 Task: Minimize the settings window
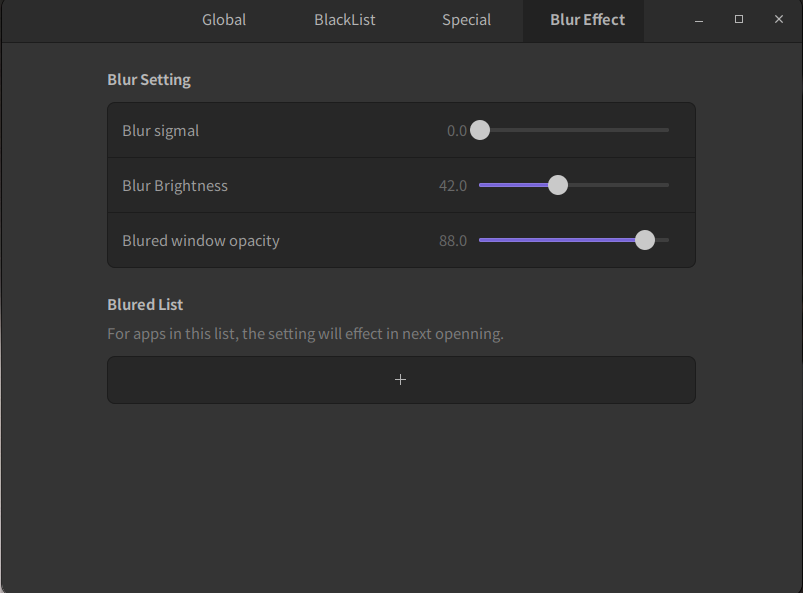pos(699,20)
